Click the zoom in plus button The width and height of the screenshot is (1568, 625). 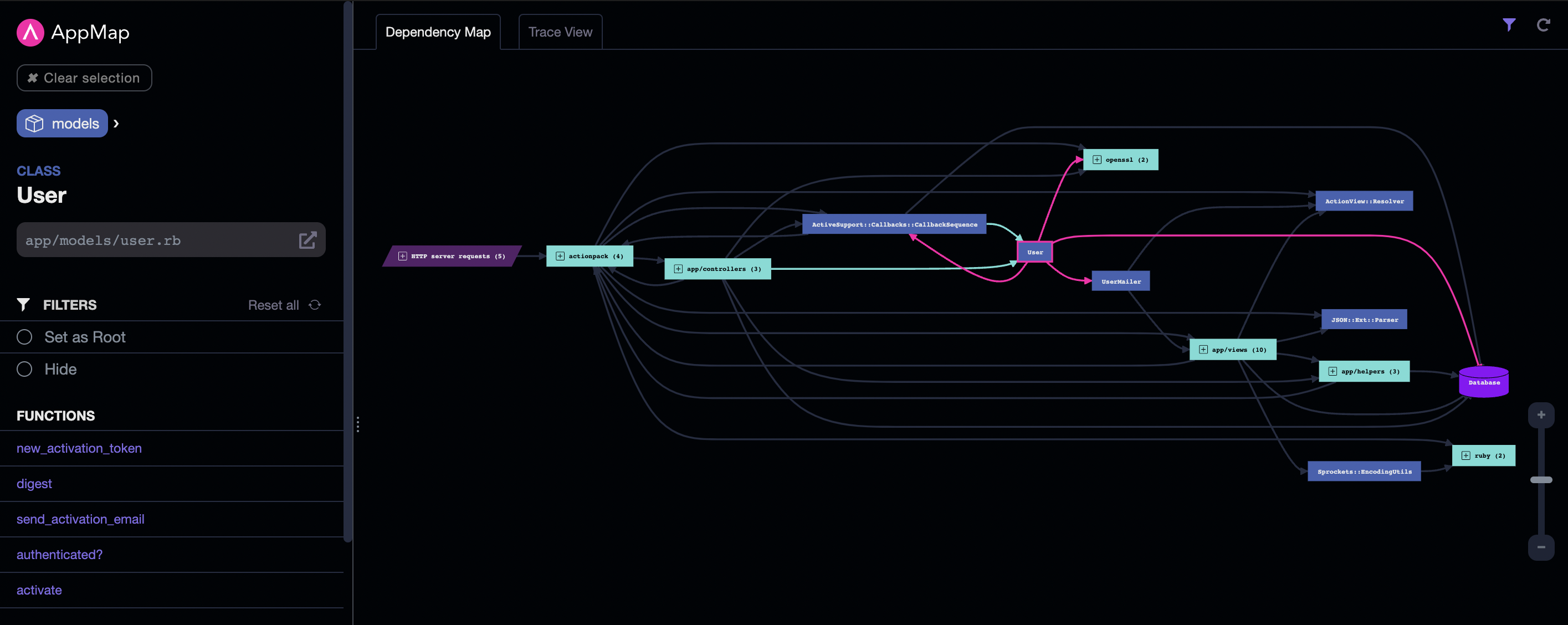[x=1541, y=415]
